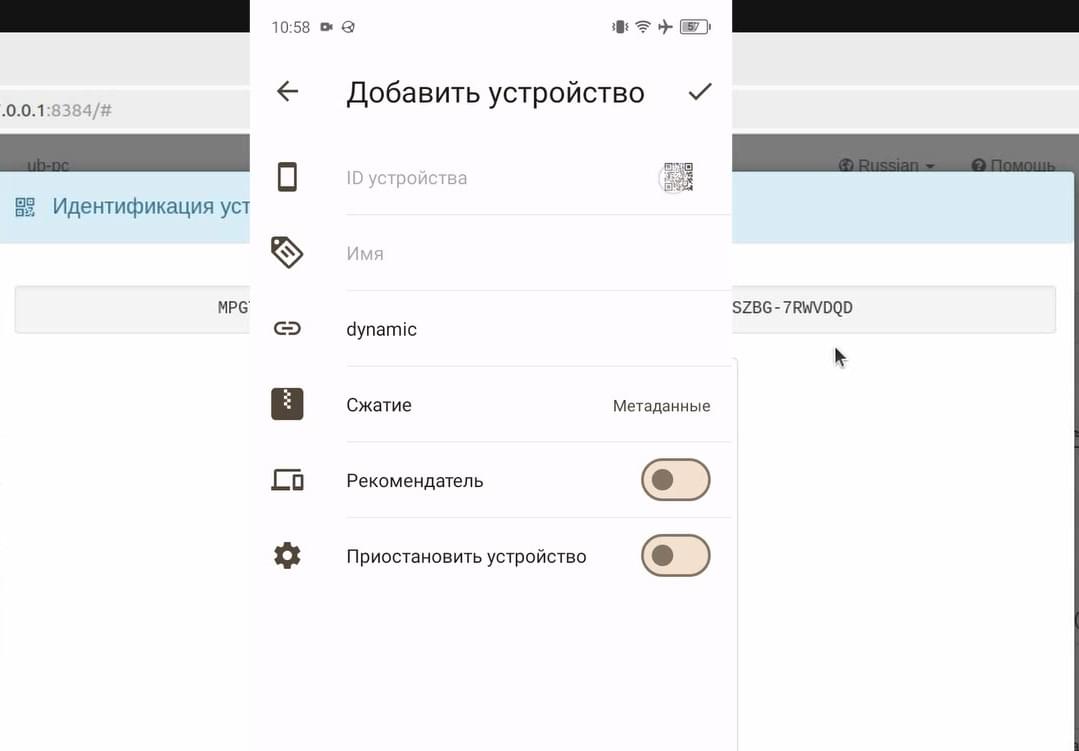Confirm adding device with the checkmark icon
Screen dimensions: 1079x751
699,92
